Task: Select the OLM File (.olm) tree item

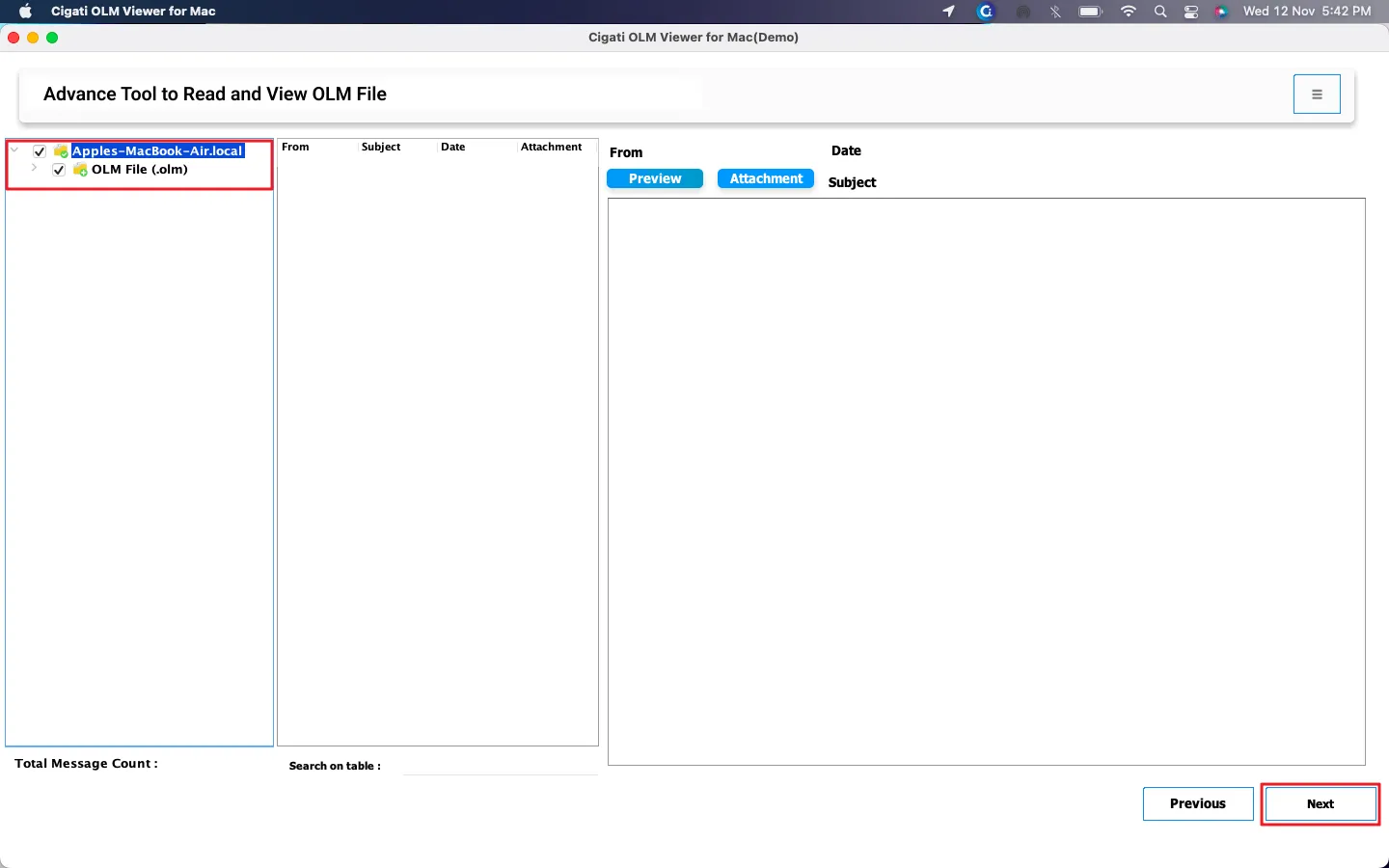Action: point(139,170)
